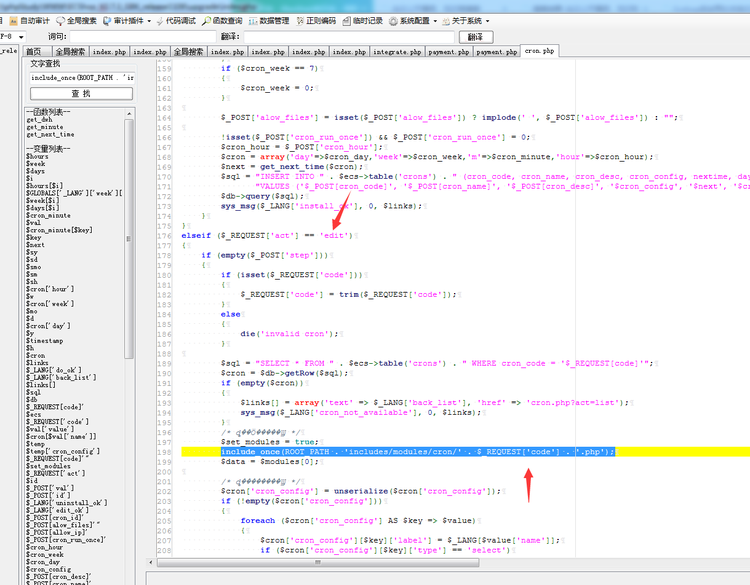Expand the 审计插件 dropdown menu
This screenshot has width=750, height=585.
(x=128, y=20)
